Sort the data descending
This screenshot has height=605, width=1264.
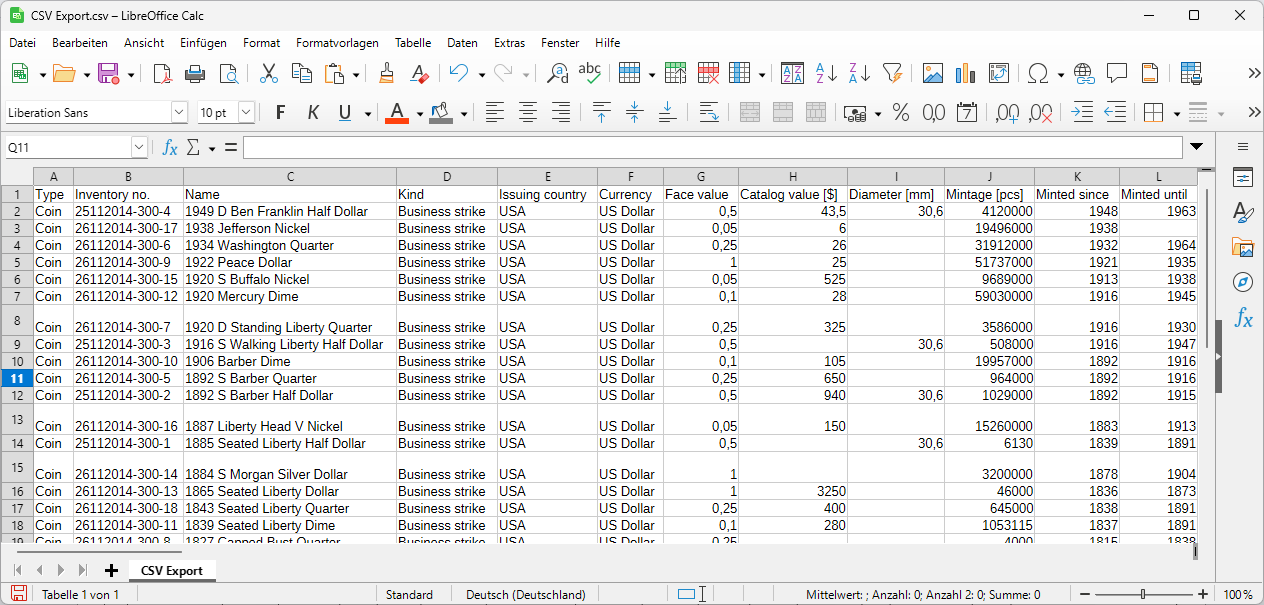tap(859, 73)
